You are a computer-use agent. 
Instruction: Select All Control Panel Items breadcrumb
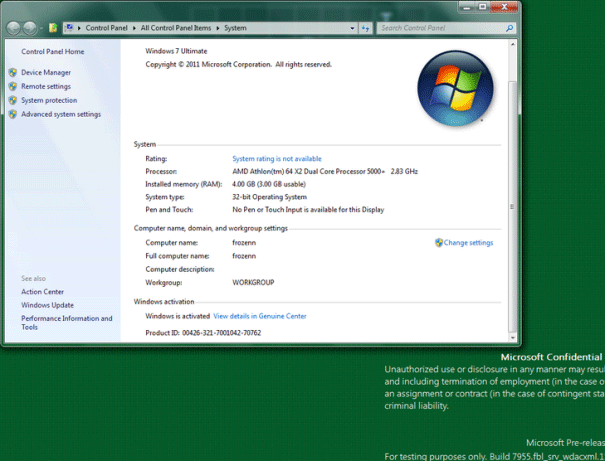point(176,28)
